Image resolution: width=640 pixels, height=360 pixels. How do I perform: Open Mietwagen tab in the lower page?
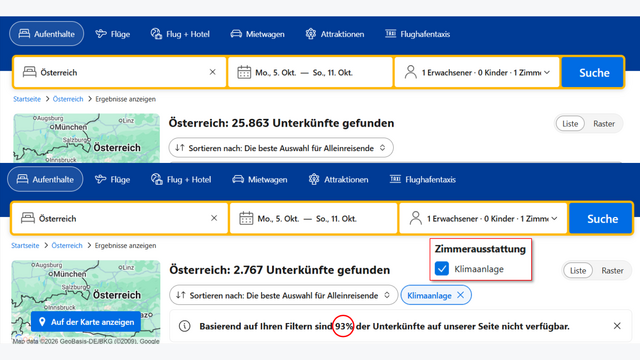pyautogui.click(x=260, y=179)
